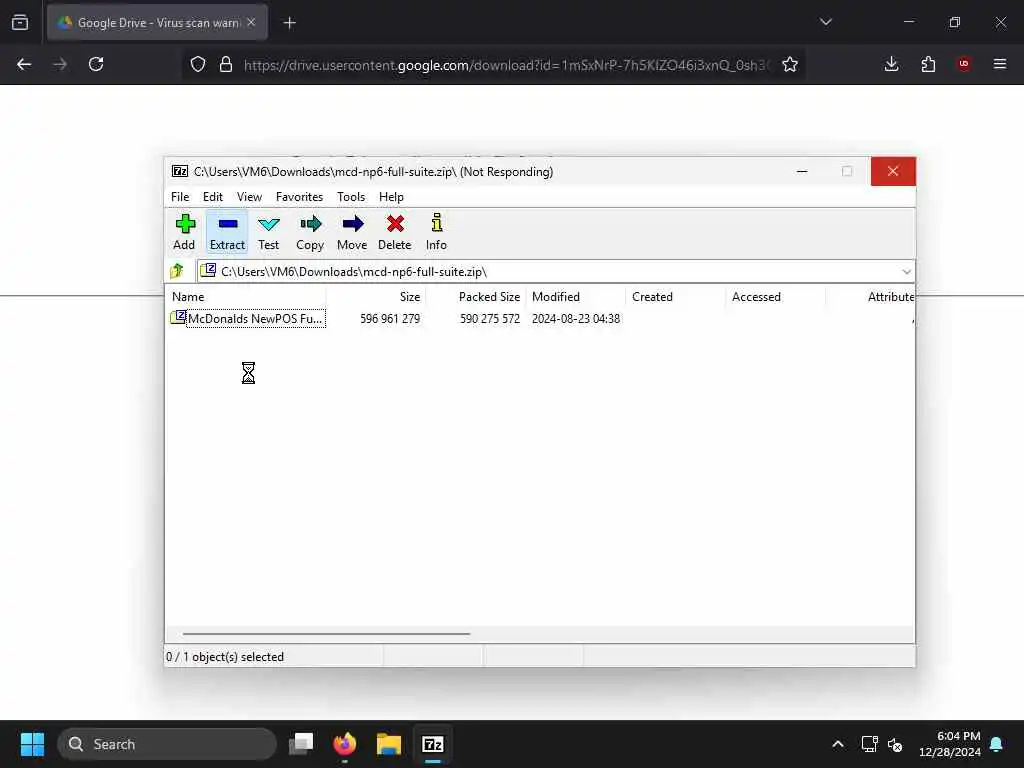
Task: Click the size value 596 961 279
Action: (x=390, y=319)
